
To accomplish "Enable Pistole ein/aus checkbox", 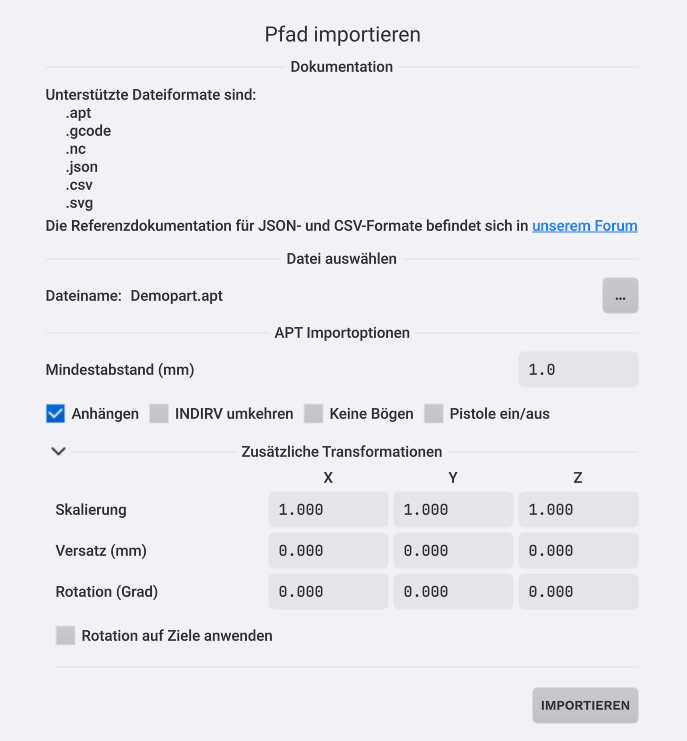I will (434, 413).
